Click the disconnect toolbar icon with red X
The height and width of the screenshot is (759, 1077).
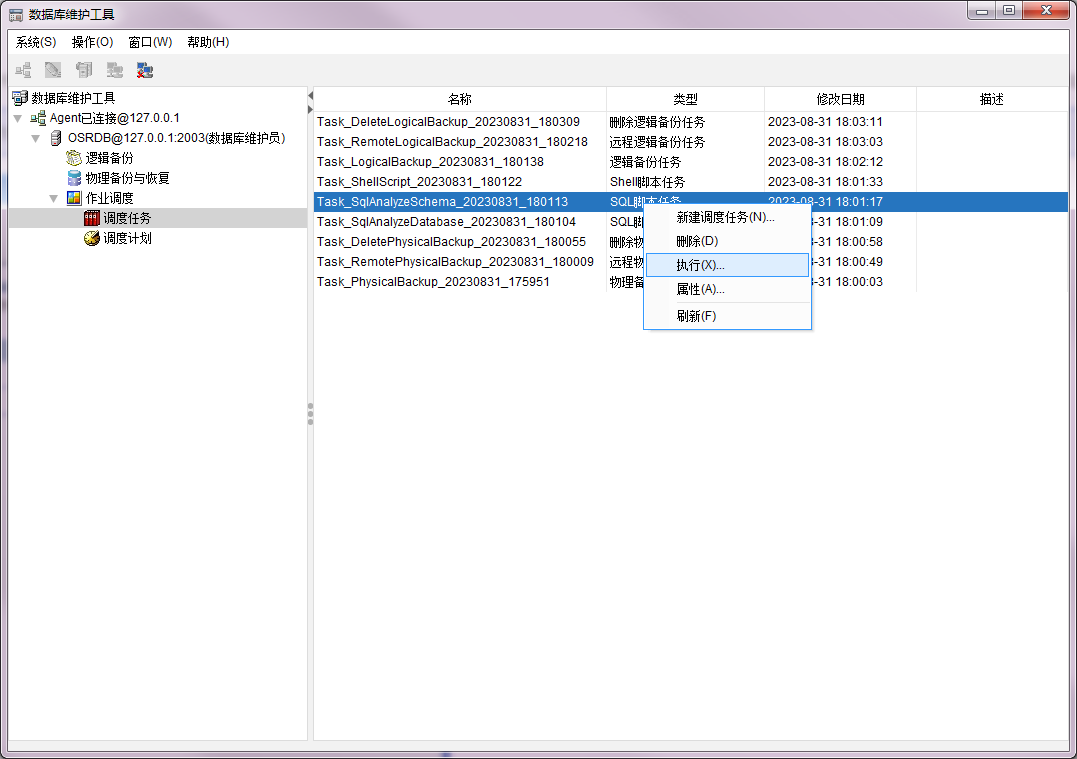tap(145, 70)
